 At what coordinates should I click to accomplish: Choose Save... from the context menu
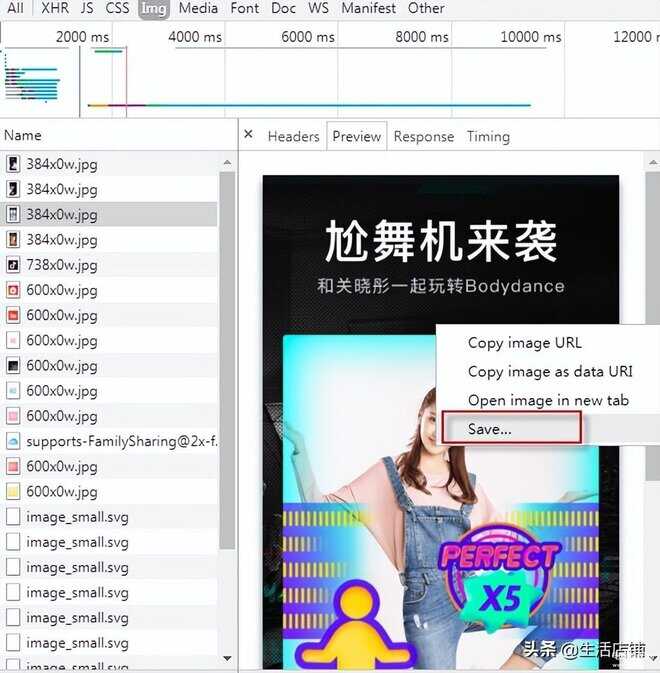click(490, 429)
